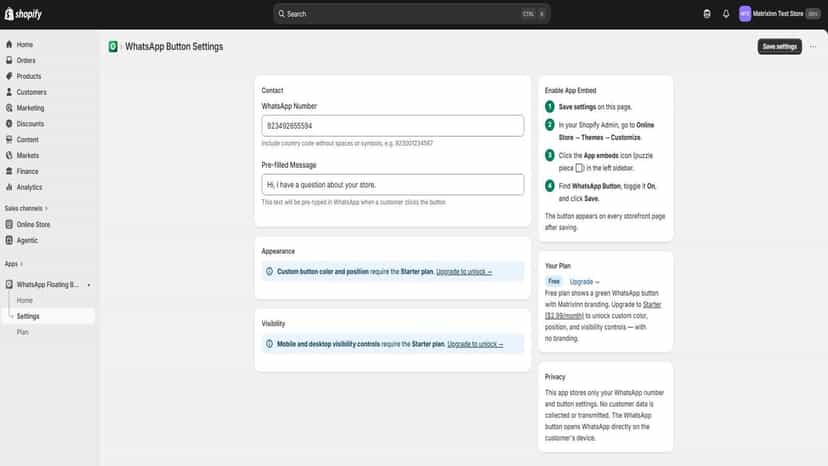Open WhatsApp Floating Button app entry
This screenshot has height=466, width=828.
(x=48, y=284)
